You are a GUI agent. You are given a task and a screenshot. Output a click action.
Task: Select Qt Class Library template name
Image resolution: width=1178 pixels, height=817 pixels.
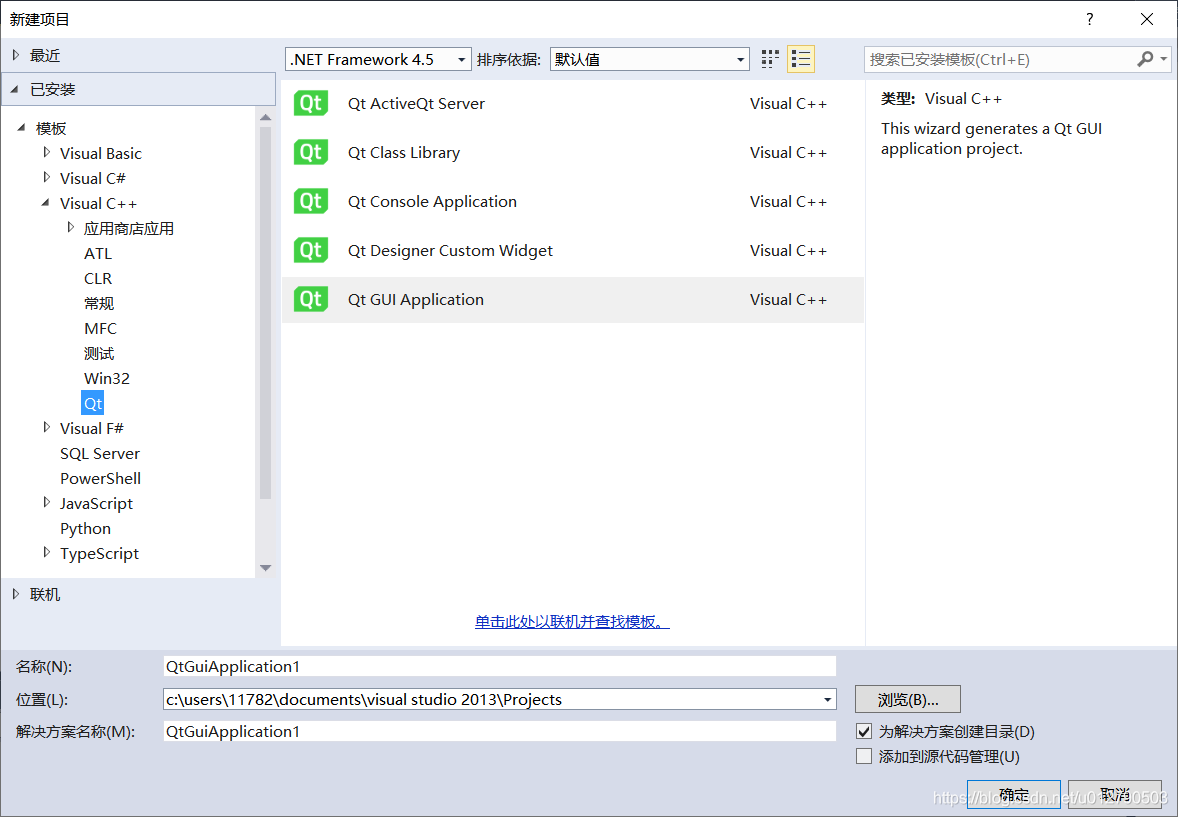(403, 153)
